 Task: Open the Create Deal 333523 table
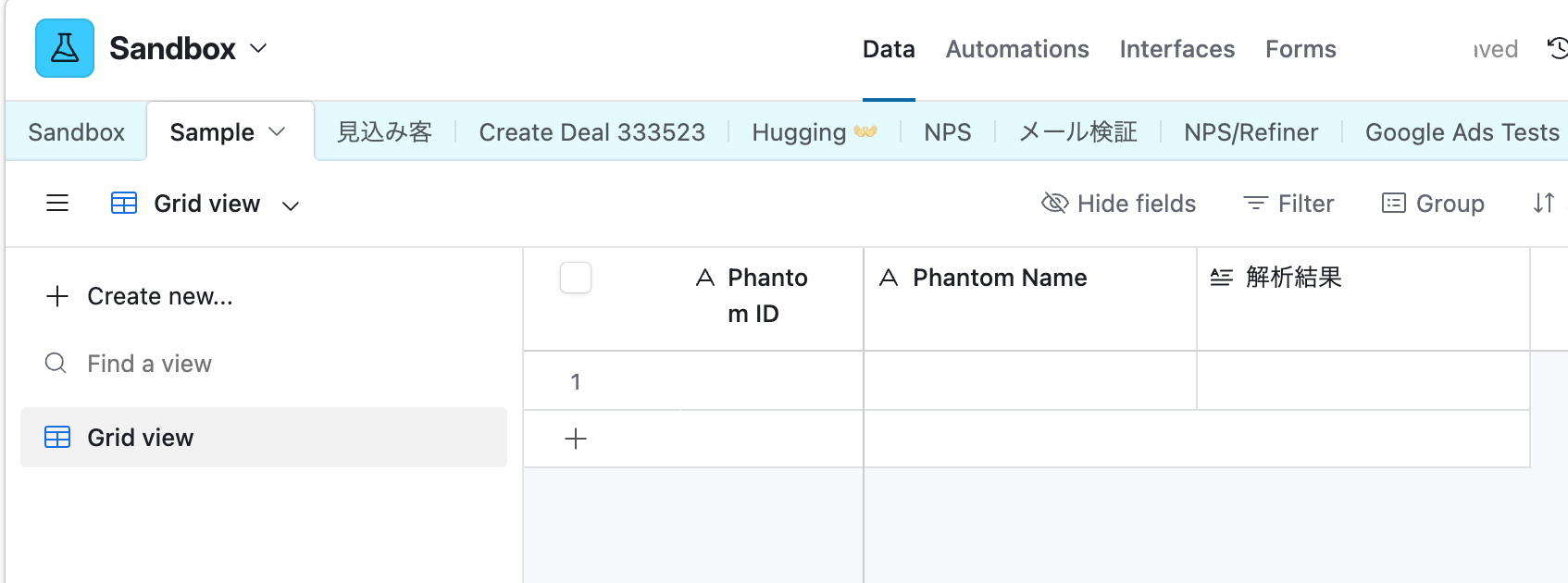[591, 132]
